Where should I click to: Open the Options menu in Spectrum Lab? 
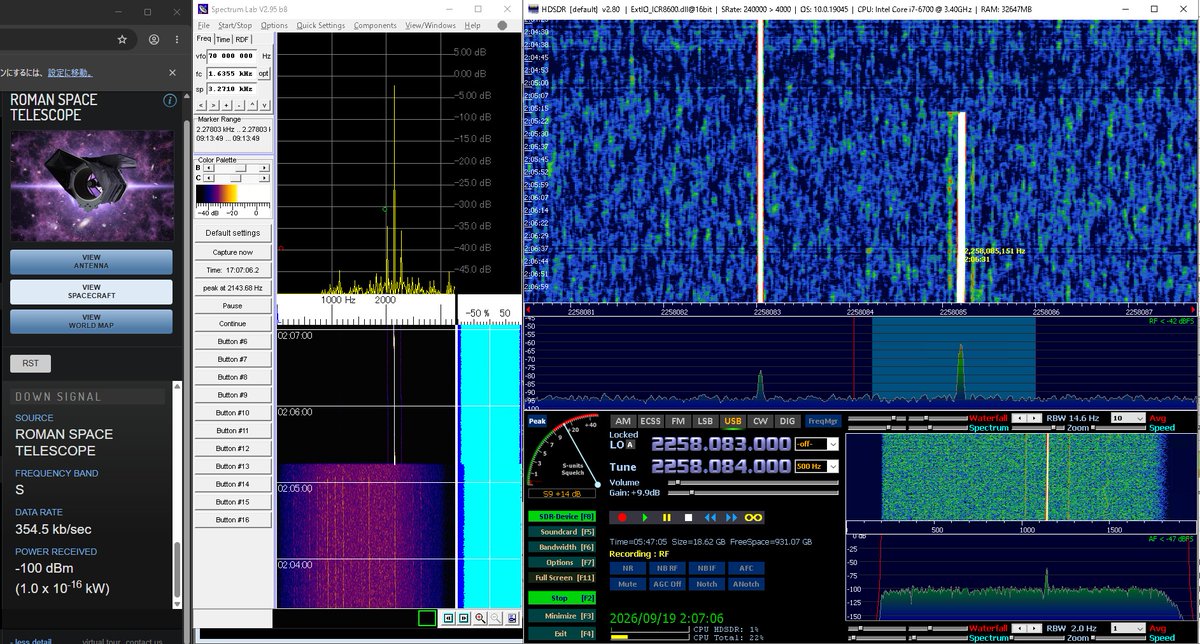pyautogui.click(x=274, y=25)
